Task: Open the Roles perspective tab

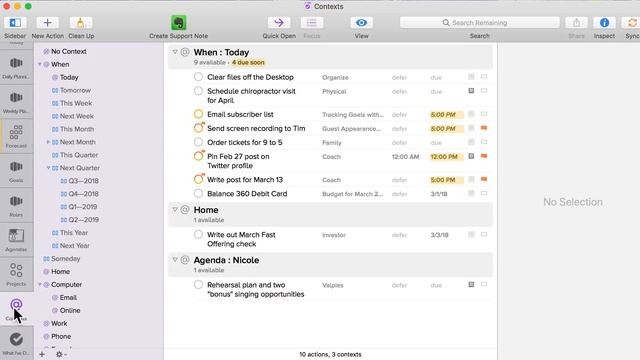Action: pyautogui.click(x=16, y=205)
